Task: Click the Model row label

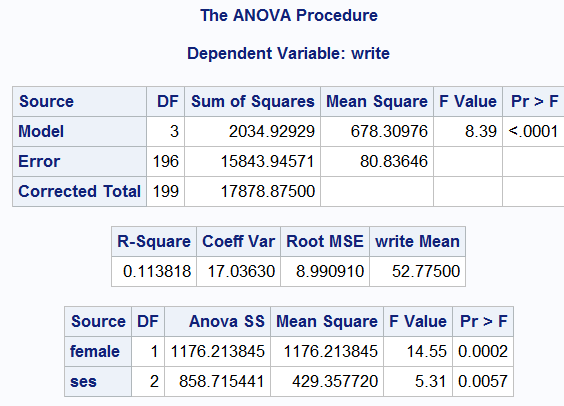Action: click(x=79, y=131)
